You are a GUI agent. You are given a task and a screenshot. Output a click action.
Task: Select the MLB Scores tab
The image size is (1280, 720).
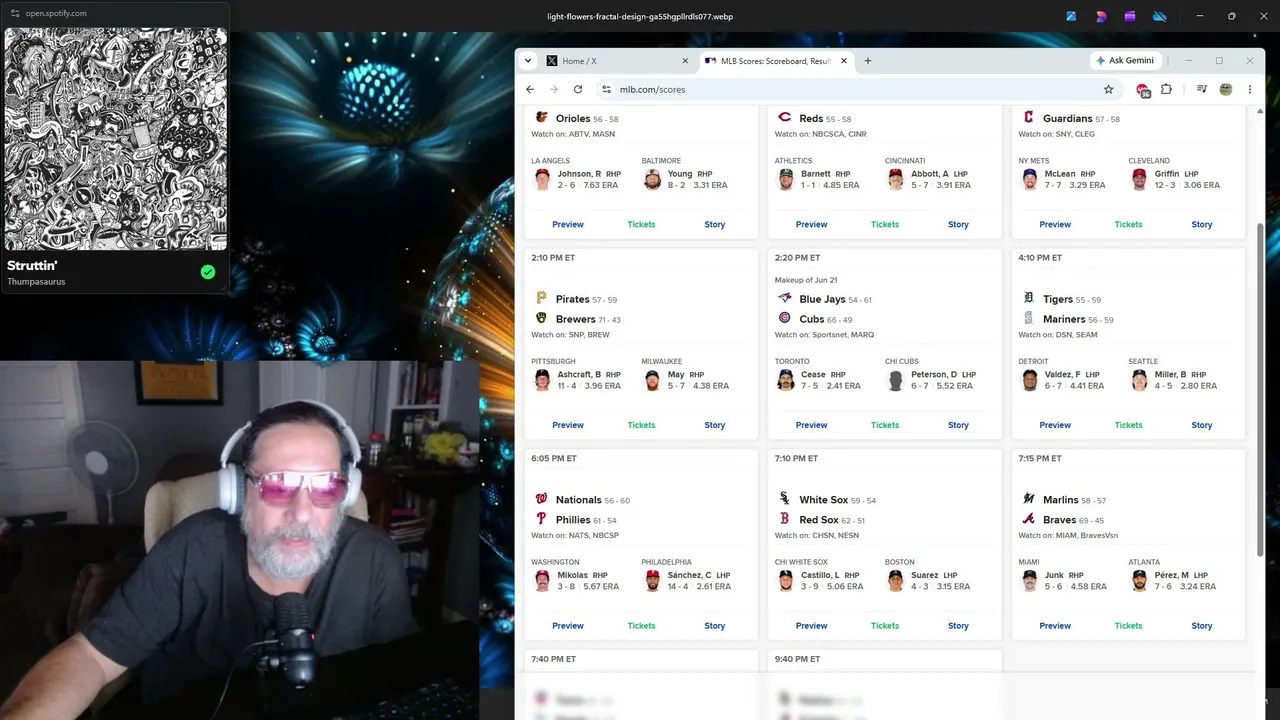click(x=776, y=61)
